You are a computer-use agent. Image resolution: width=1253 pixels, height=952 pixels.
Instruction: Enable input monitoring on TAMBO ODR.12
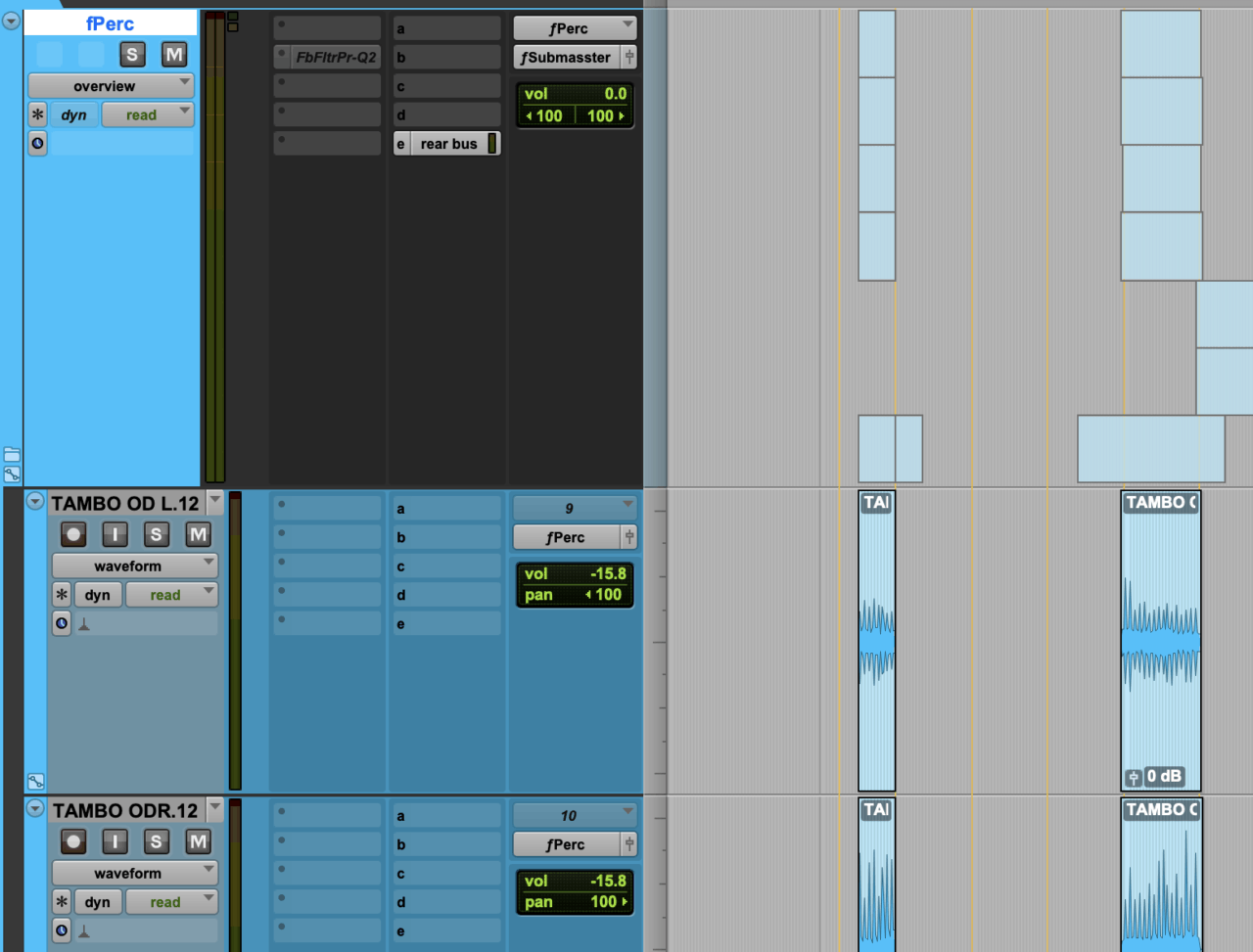pyautogui.click(x=115, y=841)
